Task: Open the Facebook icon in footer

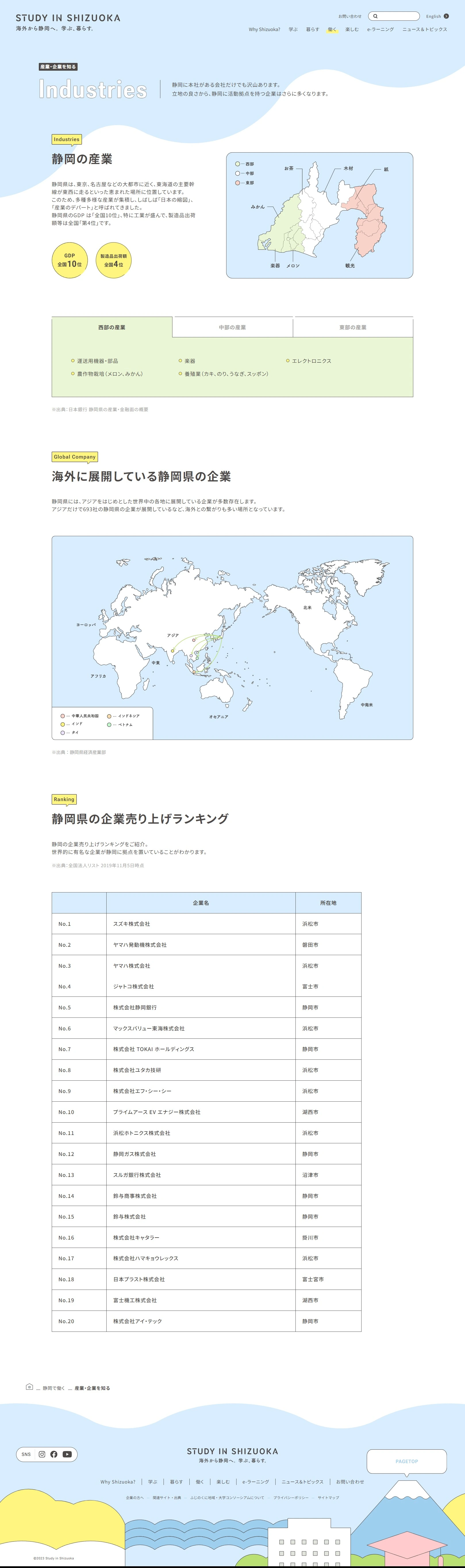Action: coord(53,1454)
